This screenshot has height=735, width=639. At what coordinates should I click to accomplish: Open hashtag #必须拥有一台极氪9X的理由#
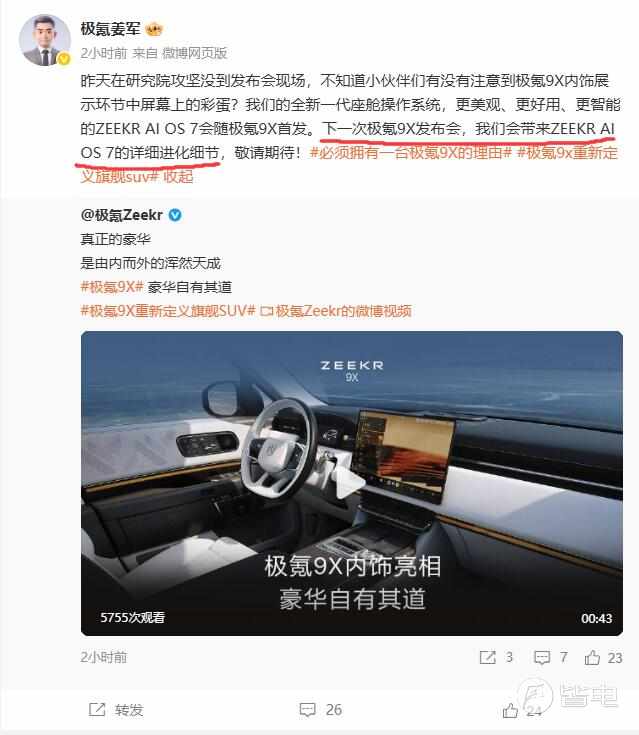411,153
